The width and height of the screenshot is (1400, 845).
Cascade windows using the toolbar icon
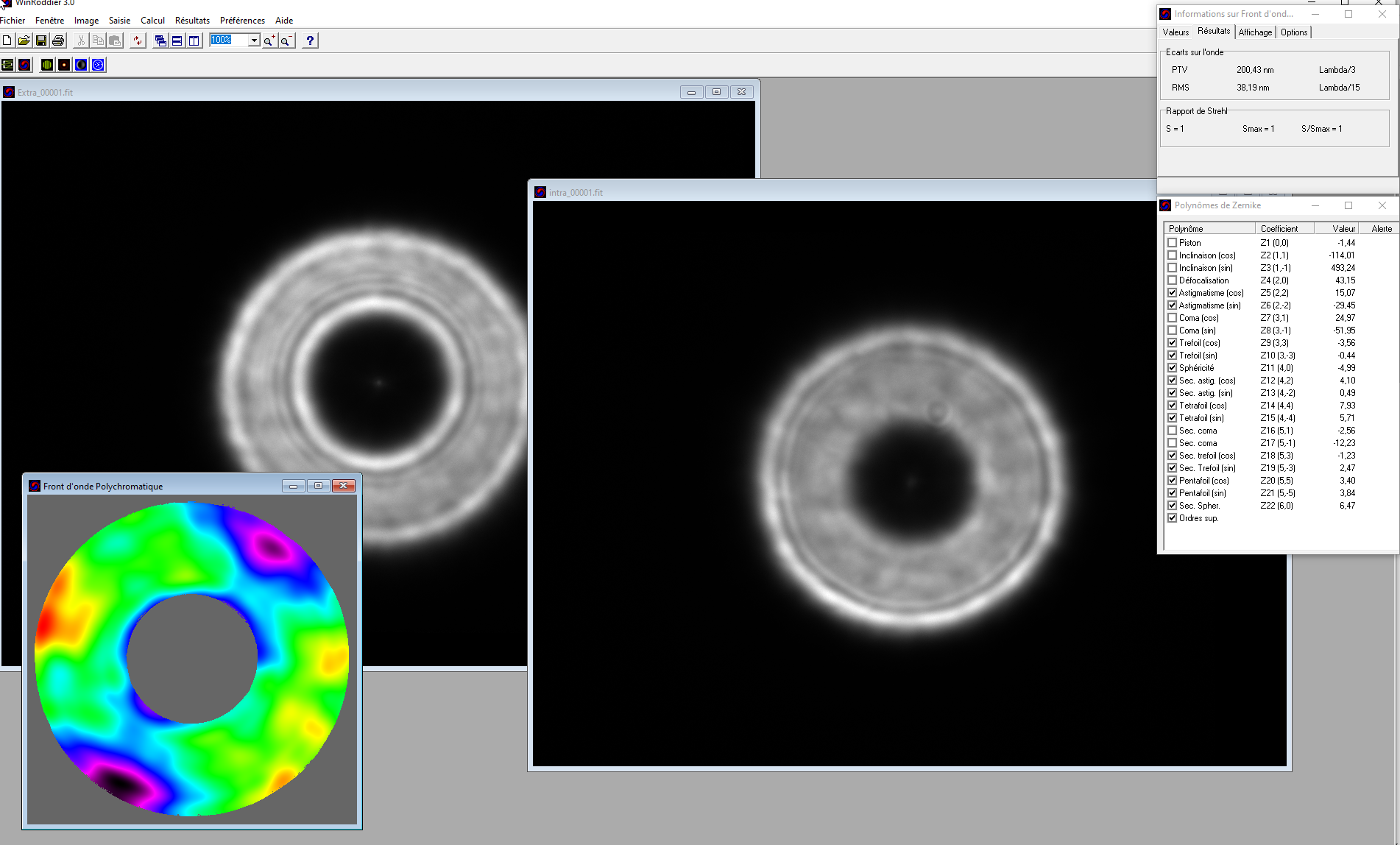(x=160, y=40)
